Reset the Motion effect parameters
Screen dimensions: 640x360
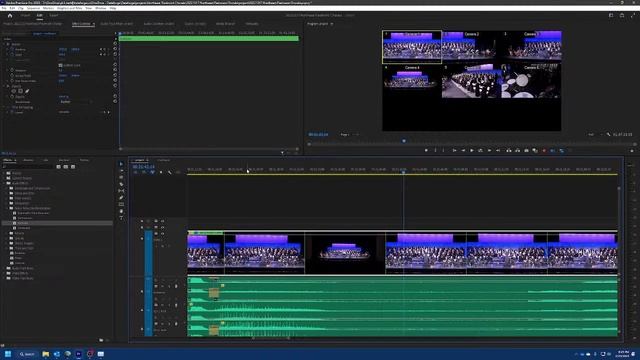coord(115,44)
